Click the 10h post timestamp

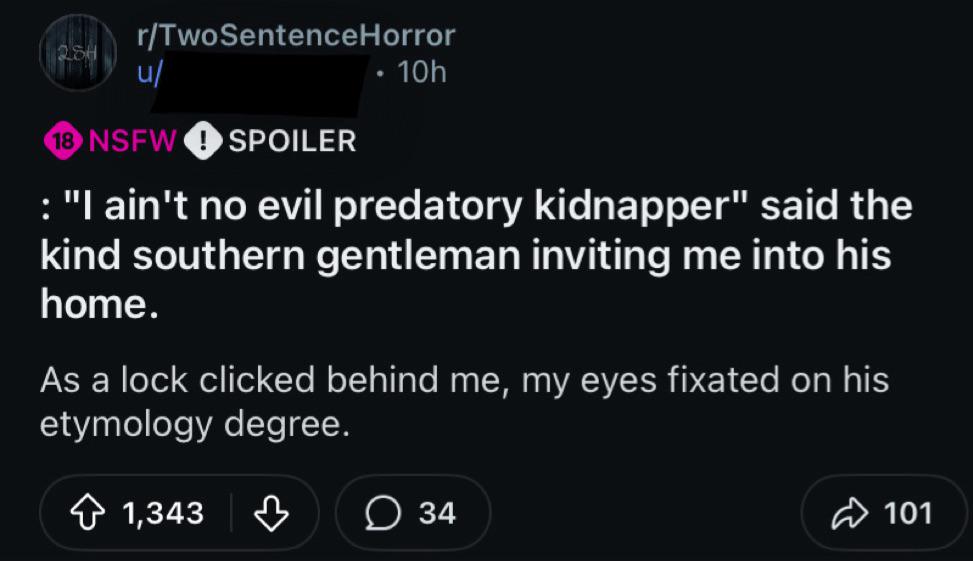click(421, 72)
